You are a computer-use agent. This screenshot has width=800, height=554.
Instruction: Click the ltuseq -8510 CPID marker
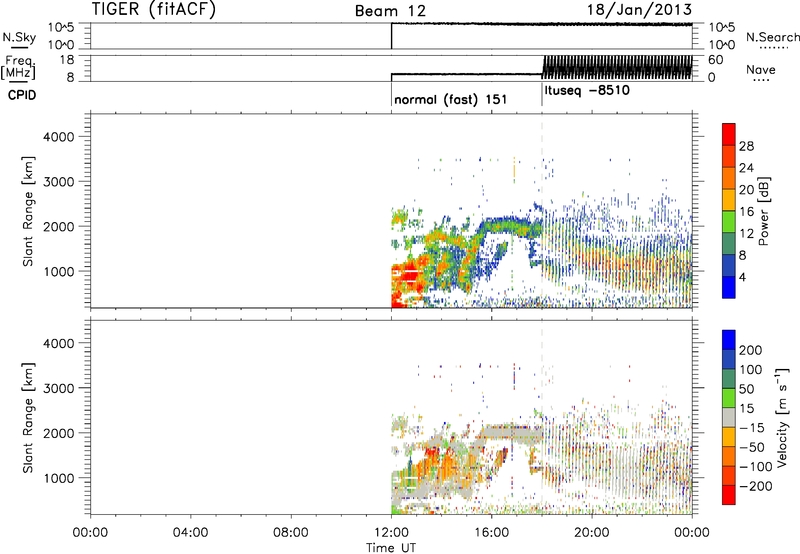click(x=587, y=91)
